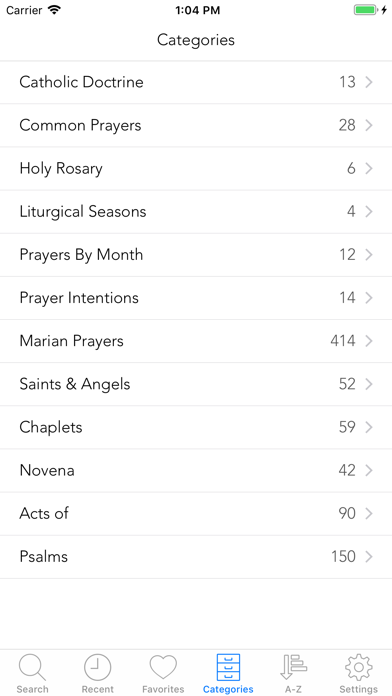Image resolution: width=392 pixels, height=696 pixels.
Task: Open the Common Prayers category
Action: 196,125
